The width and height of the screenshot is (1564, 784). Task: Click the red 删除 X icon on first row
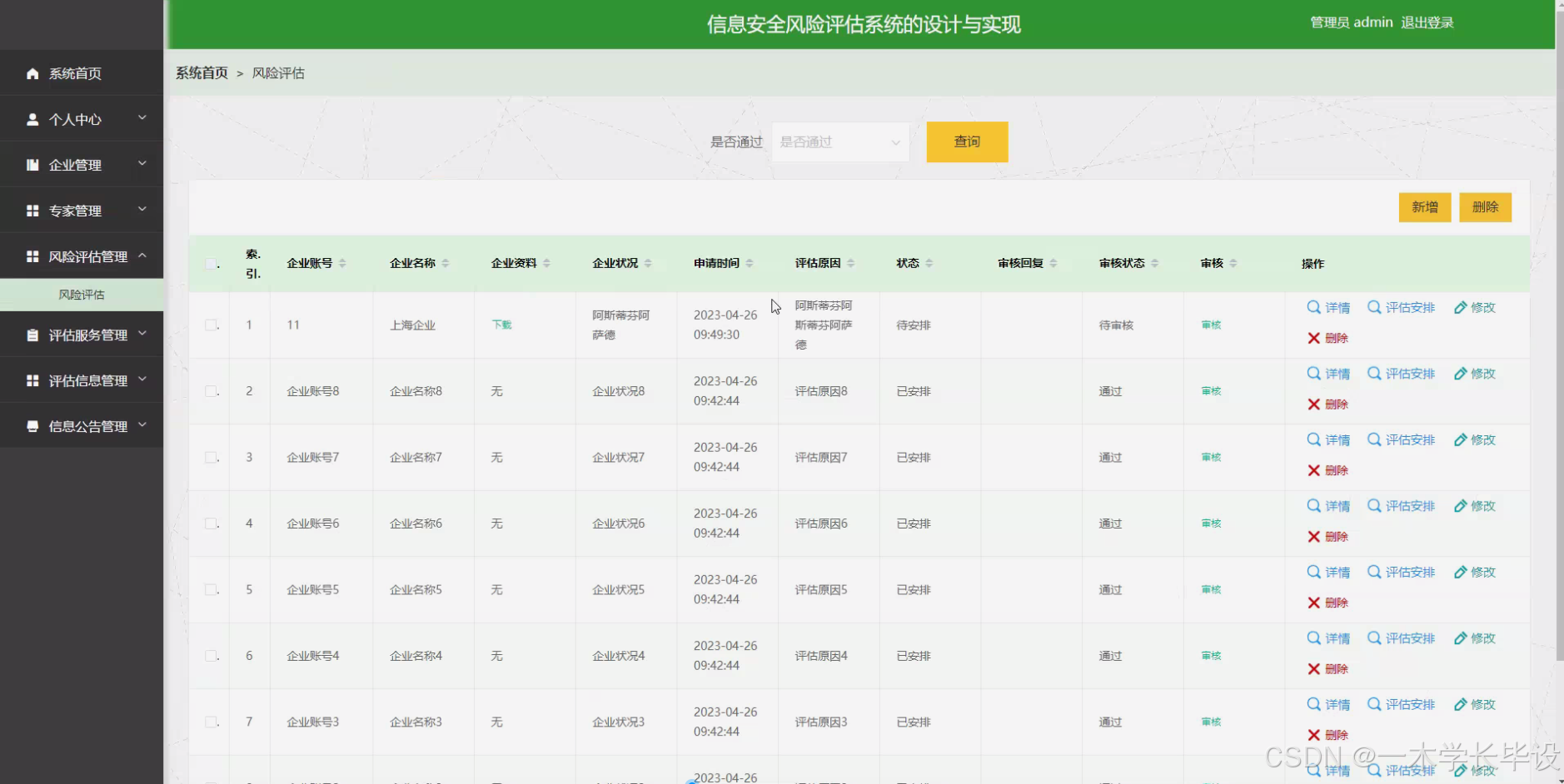coord(1313,338)
